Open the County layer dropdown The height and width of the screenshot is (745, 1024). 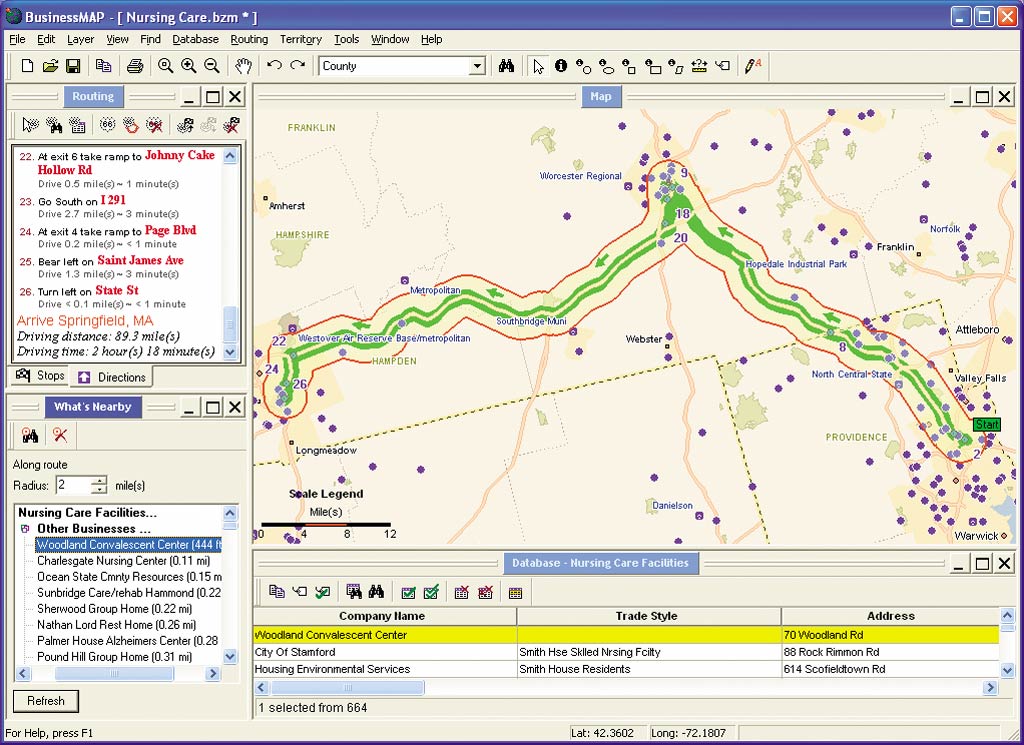pyautogui.click(x=478, y=66)
